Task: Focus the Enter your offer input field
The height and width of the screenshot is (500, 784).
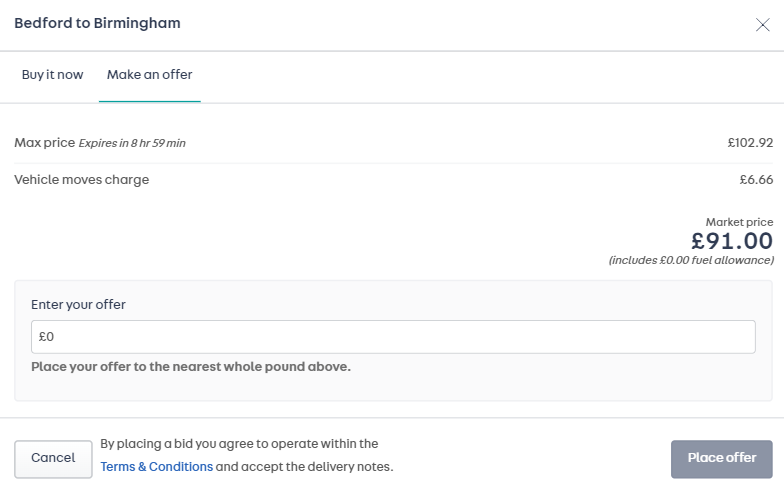Action: 392,337
